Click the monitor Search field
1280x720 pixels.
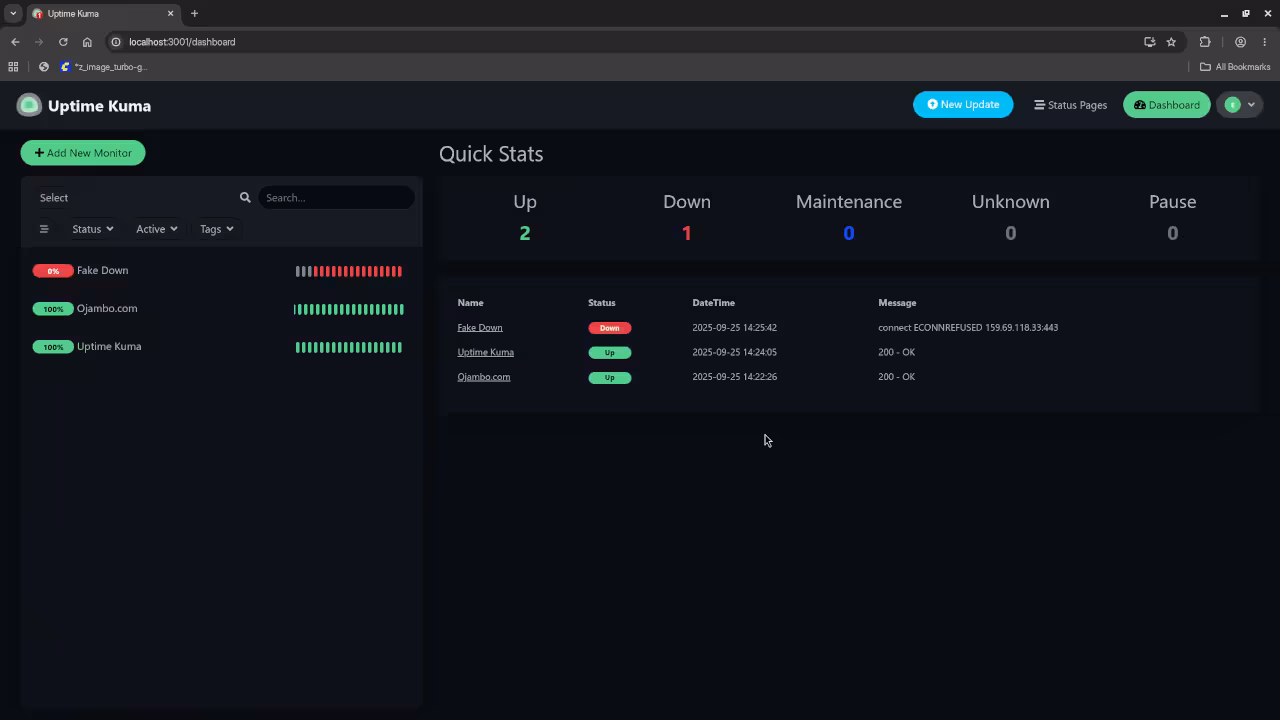[336, 198]
